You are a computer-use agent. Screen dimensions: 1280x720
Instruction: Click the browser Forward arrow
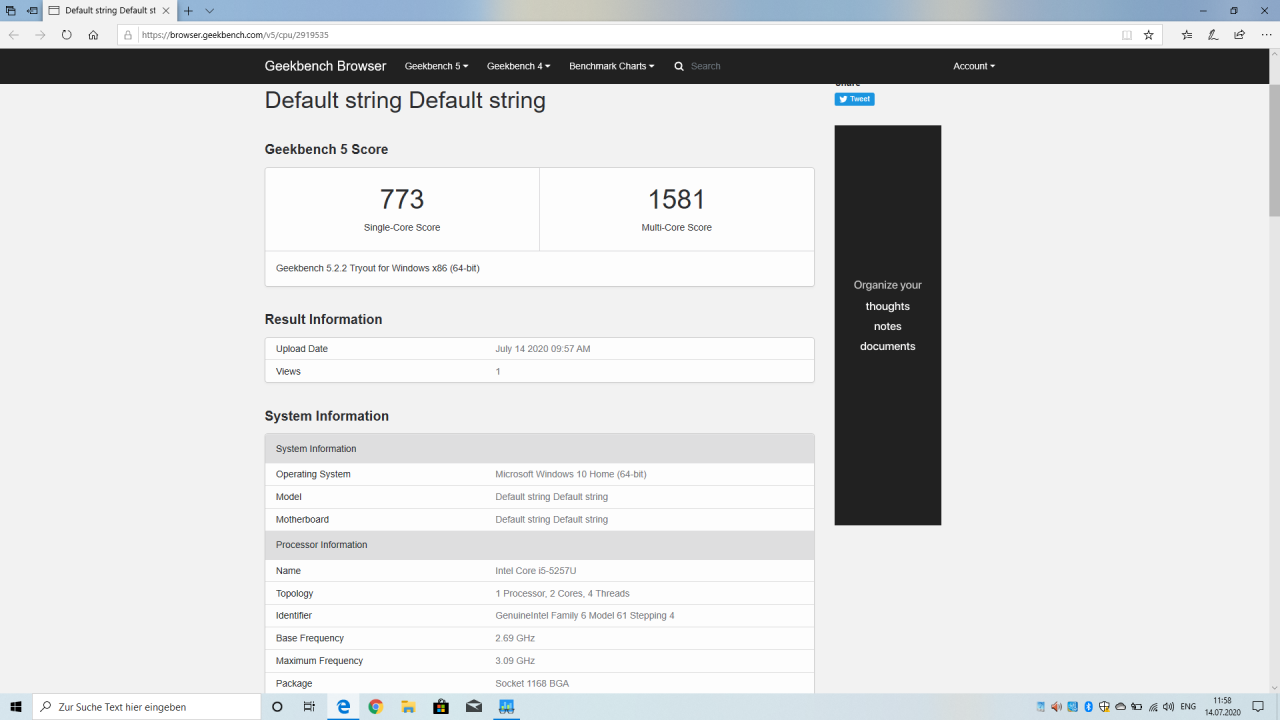tap(40, 34)
